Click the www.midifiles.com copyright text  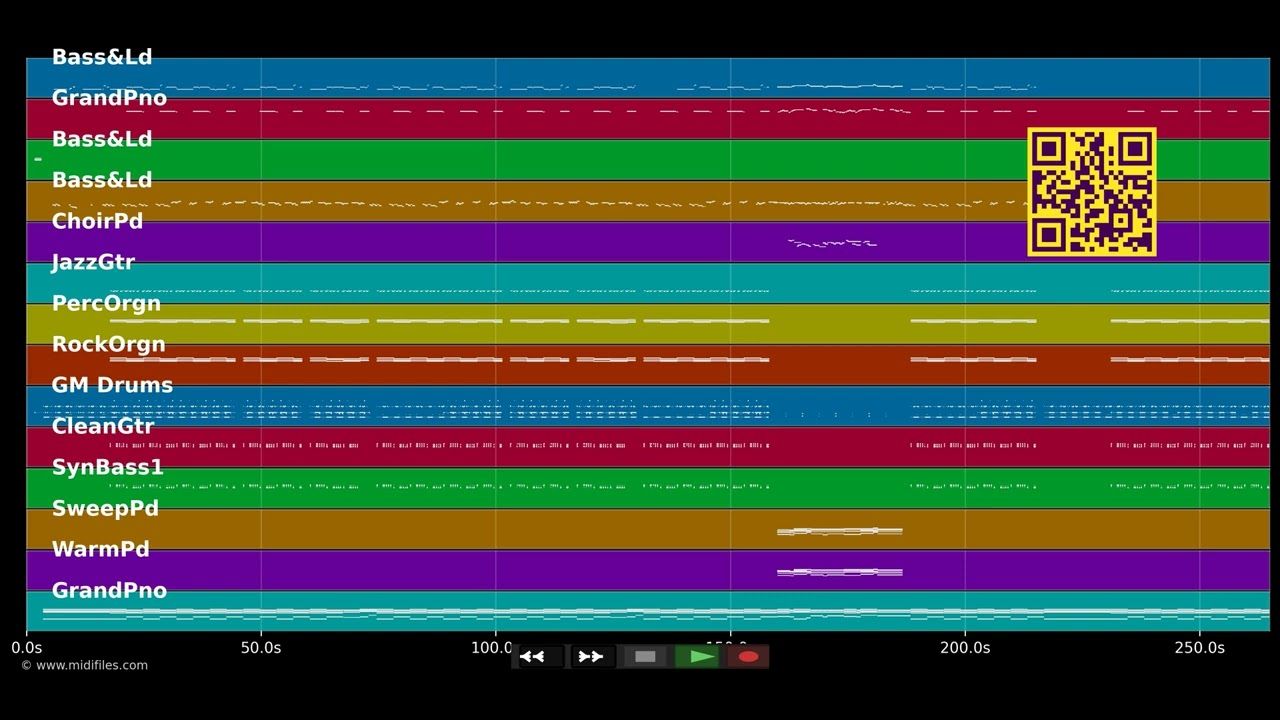pos(84,665)
